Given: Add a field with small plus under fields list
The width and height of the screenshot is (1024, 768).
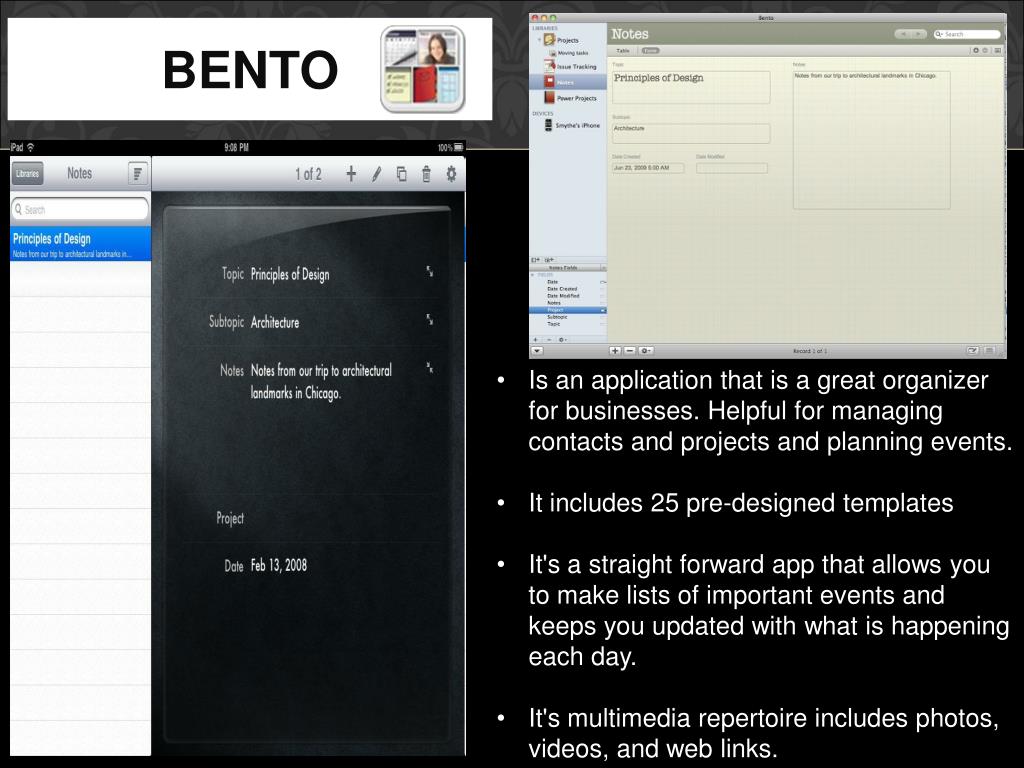Looking at the screenshot, I should point(536,340).
